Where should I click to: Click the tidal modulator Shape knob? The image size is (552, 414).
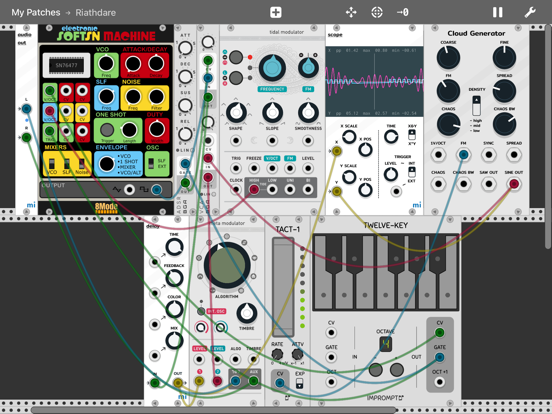pos(236,112)
